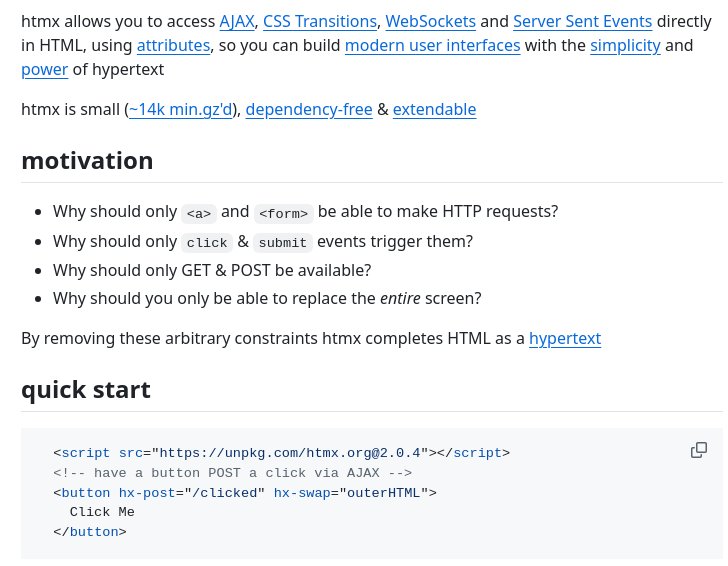
Task: Open the extendable link
Action: (434, 109)
